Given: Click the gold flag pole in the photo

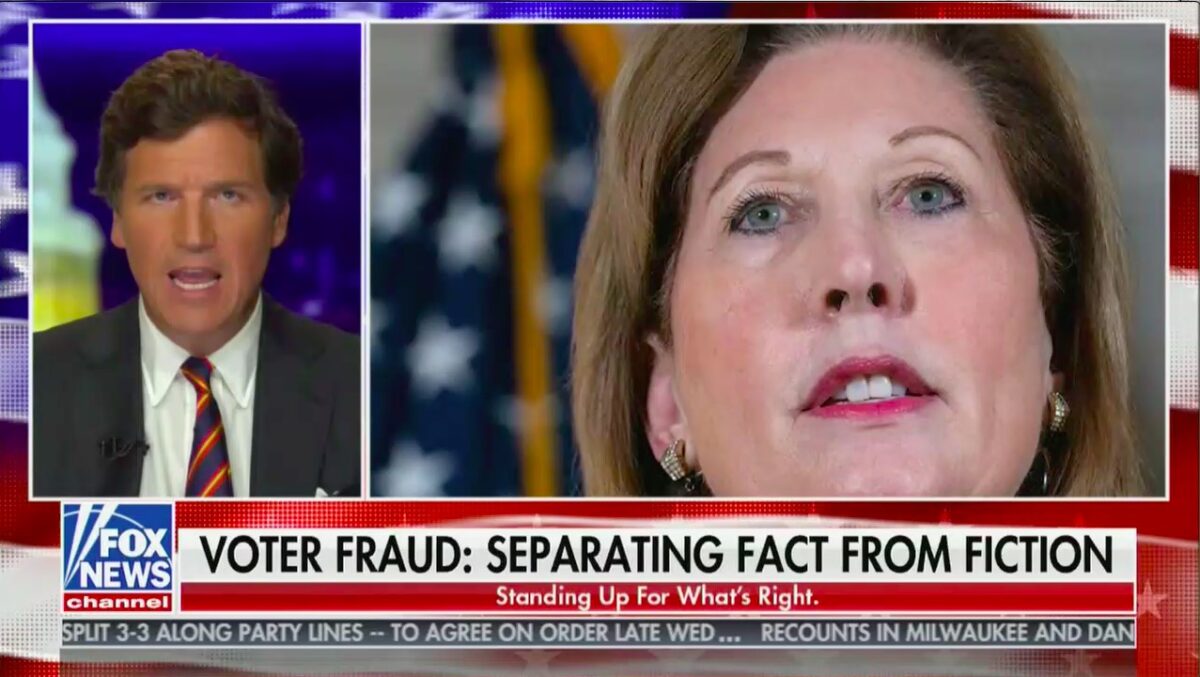Looking at the screenshot, I should click(525, 260).
